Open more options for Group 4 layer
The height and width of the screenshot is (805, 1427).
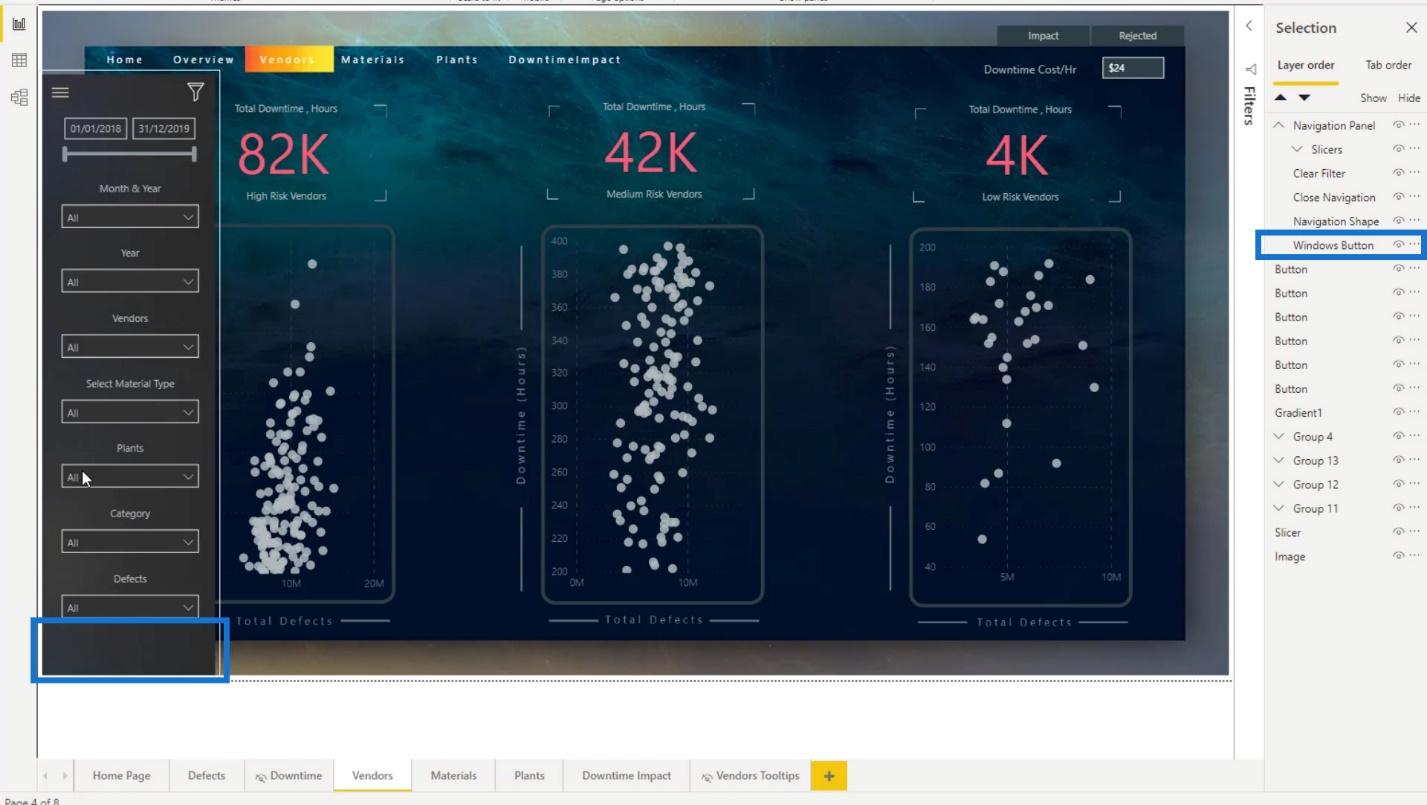(x=1414, y=437)
